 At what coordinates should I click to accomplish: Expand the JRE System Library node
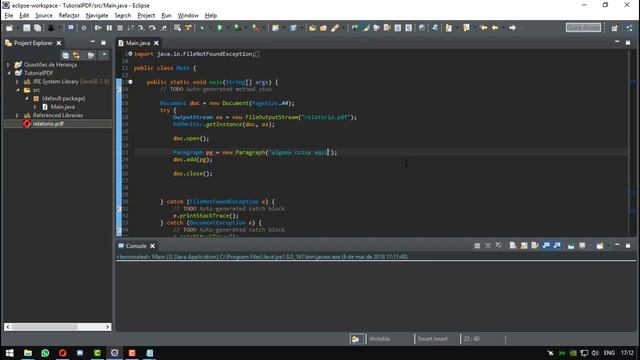tap(17, 82)
